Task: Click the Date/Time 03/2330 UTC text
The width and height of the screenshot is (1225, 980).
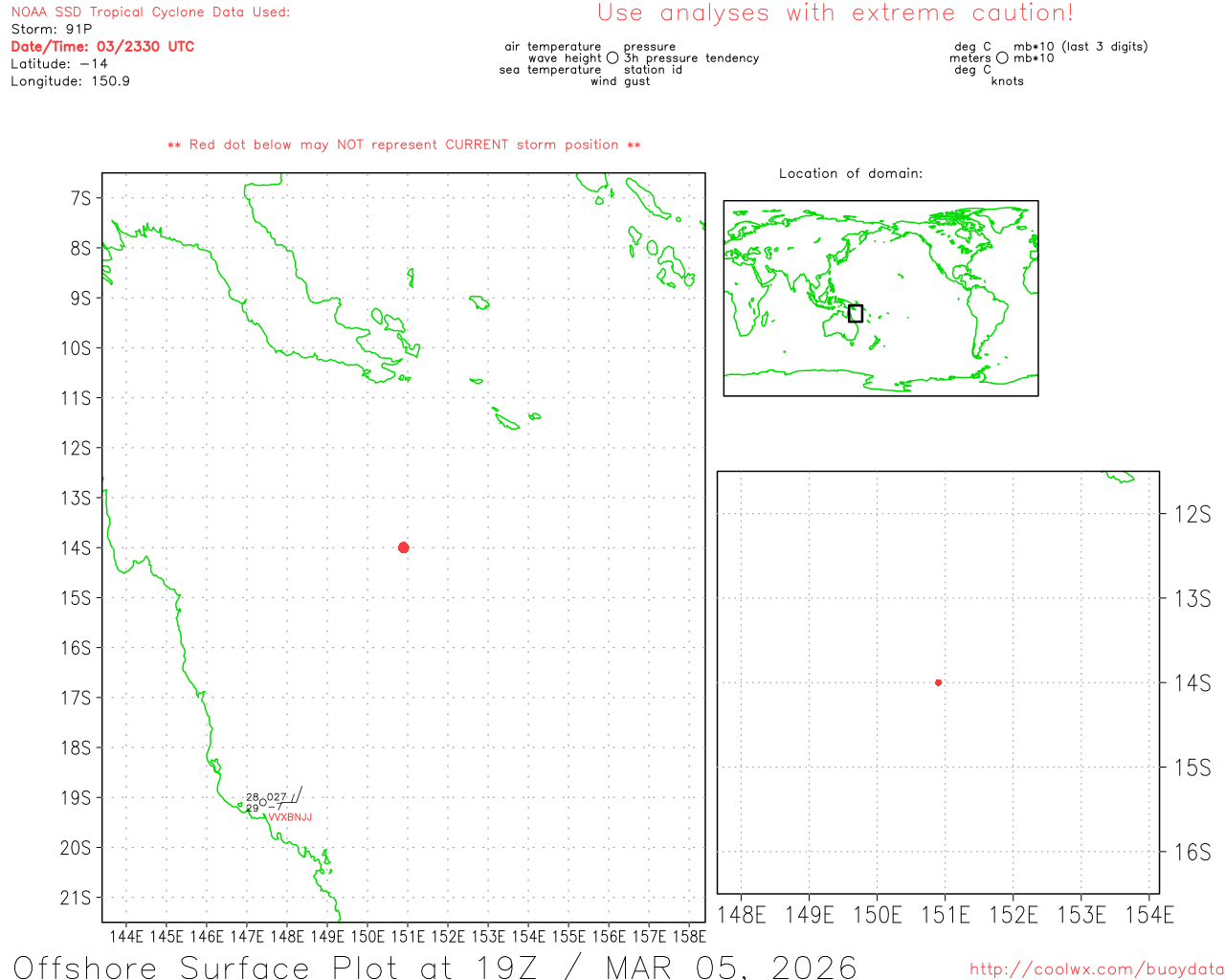Action: pos(102,47)
